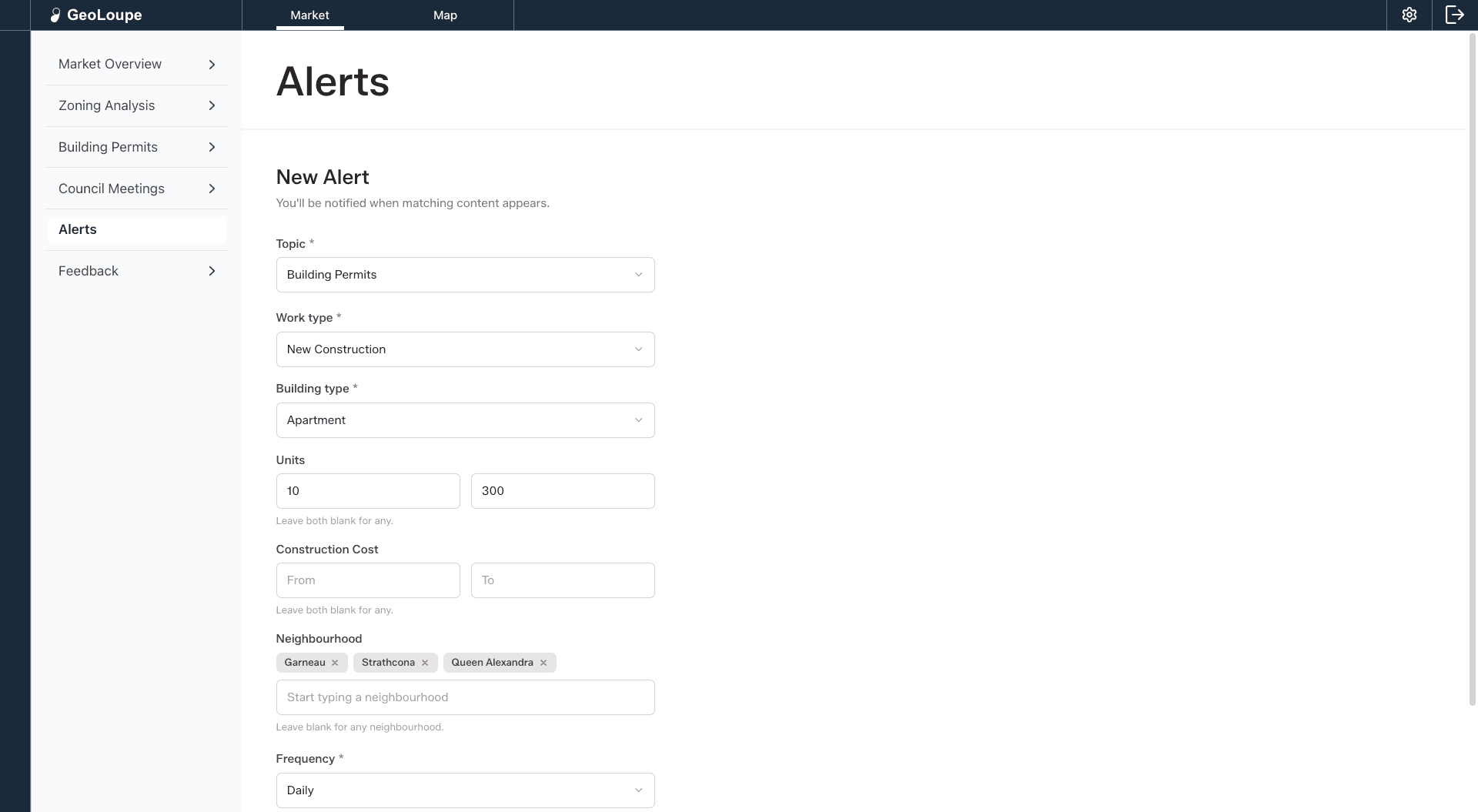This screenshot has height=812, width=1478.
Task: Switch to the Market tab
Action: click(309, 15)
